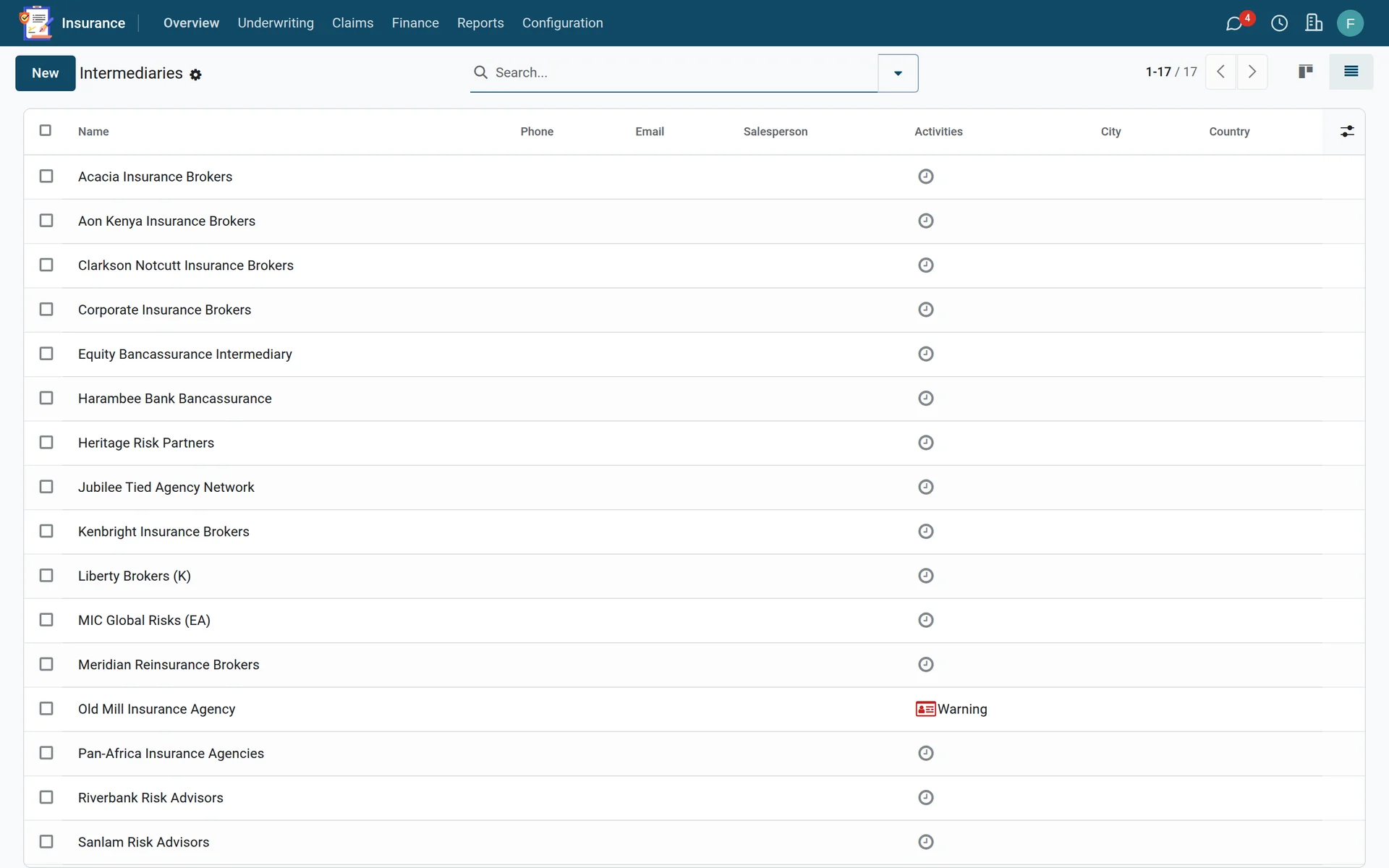Open activity clock for Sanlam Risk Advisors

click(x=926, y=842)
